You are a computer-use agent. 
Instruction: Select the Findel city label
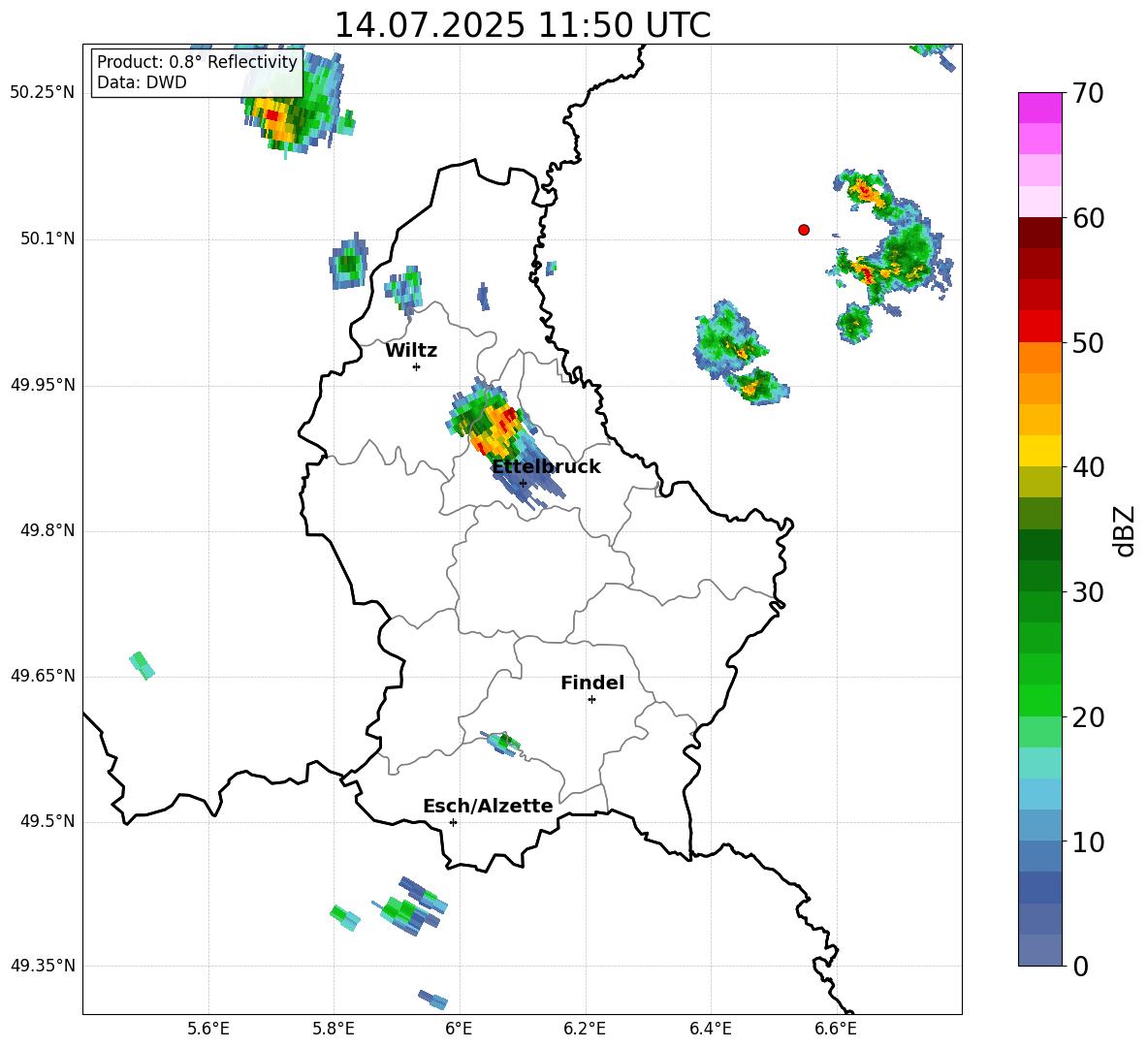tap(592, 683)
